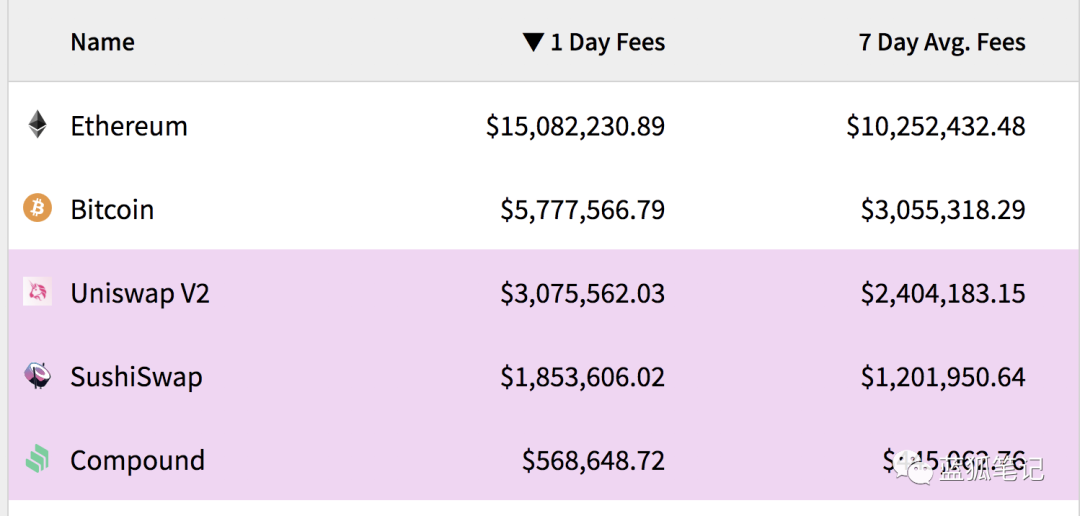Select Bitcoin's 1 day fee value $5,777,566.79
1080x516 pixels.
pyautogui.click(x=582, y=210)
